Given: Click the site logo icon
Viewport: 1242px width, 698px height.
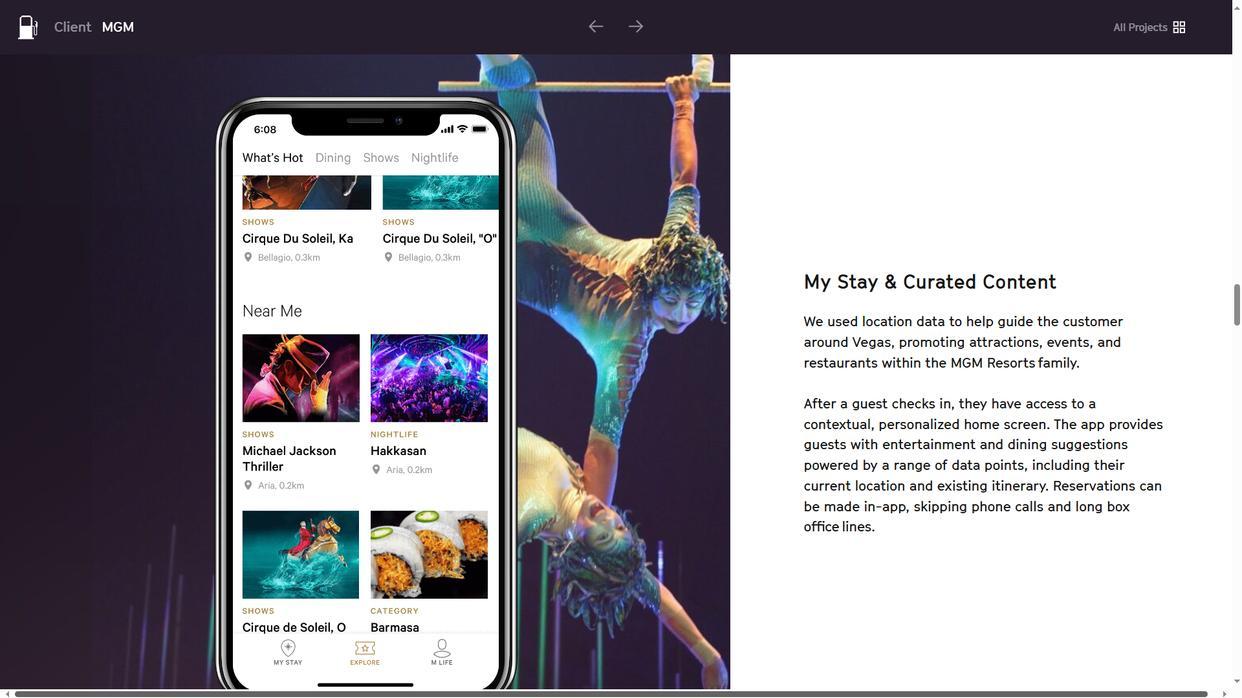Looking at the screenshot, I should tap(28, 27).
